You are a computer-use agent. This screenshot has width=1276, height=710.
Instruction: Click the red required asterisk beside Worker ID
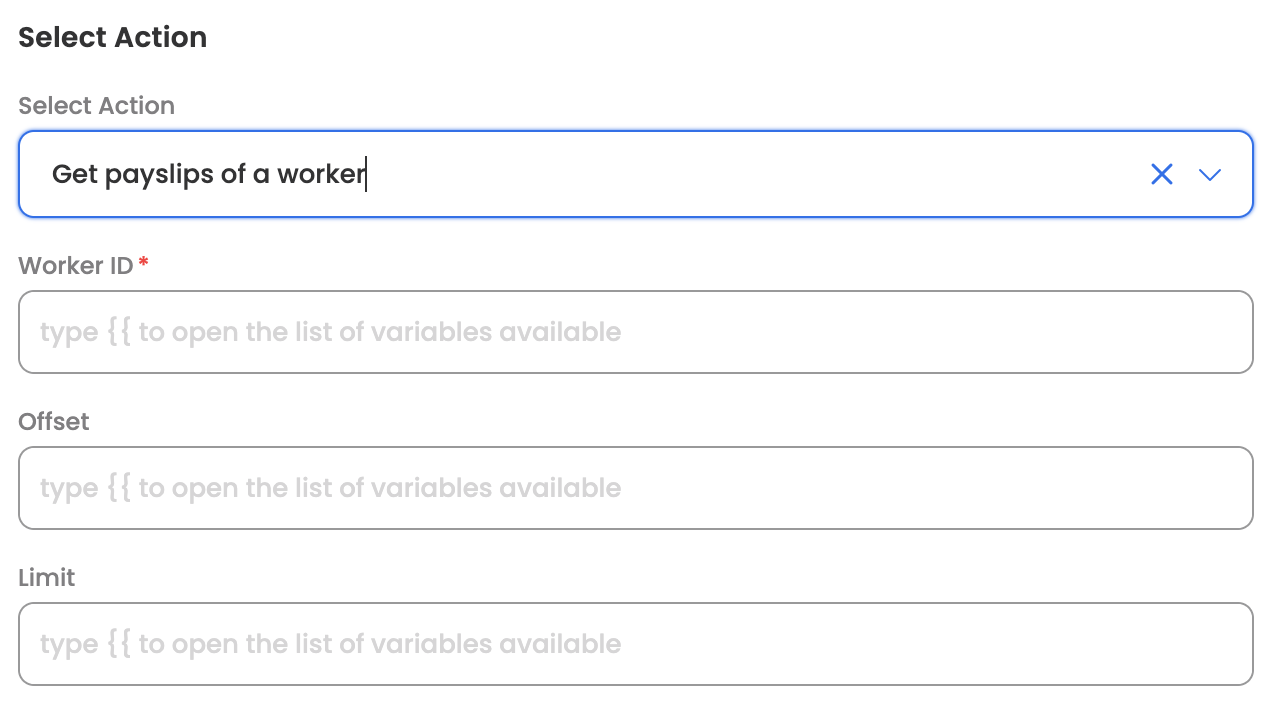[144, 263]
